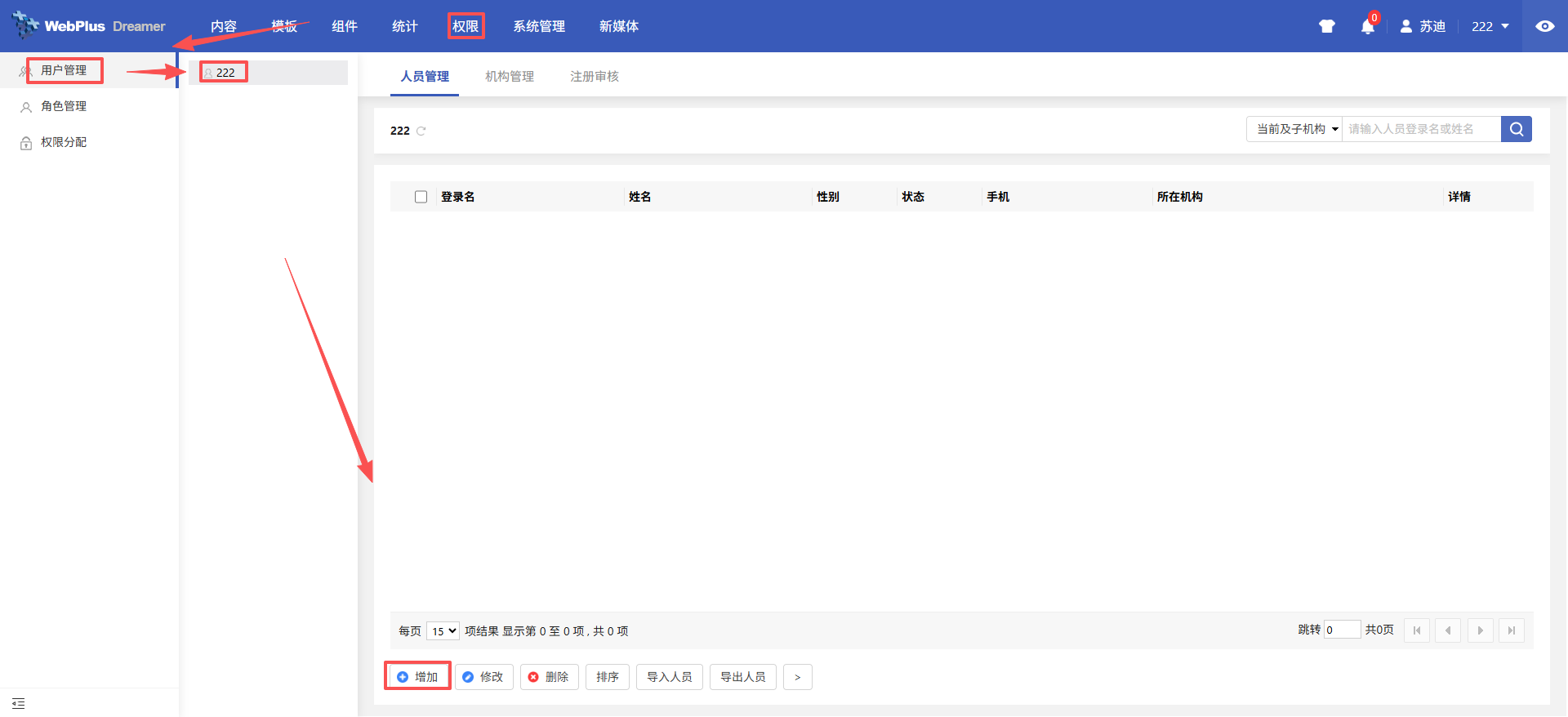The width and height of the screenshot is (1568, 717).
Task: Click the previous page arrow icon
Action: pyautogui.click(x=1447, y=630)
